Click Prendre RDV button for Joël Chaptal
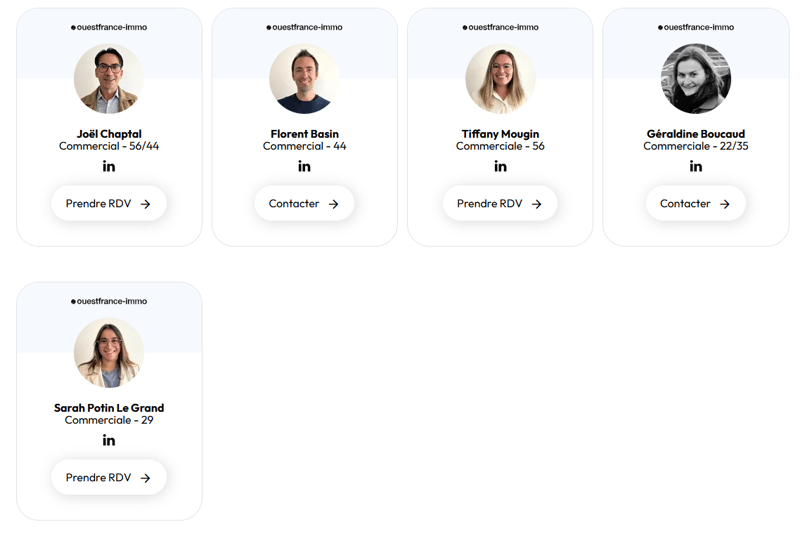The image size is (805, 534). click(x=109, y=204)
